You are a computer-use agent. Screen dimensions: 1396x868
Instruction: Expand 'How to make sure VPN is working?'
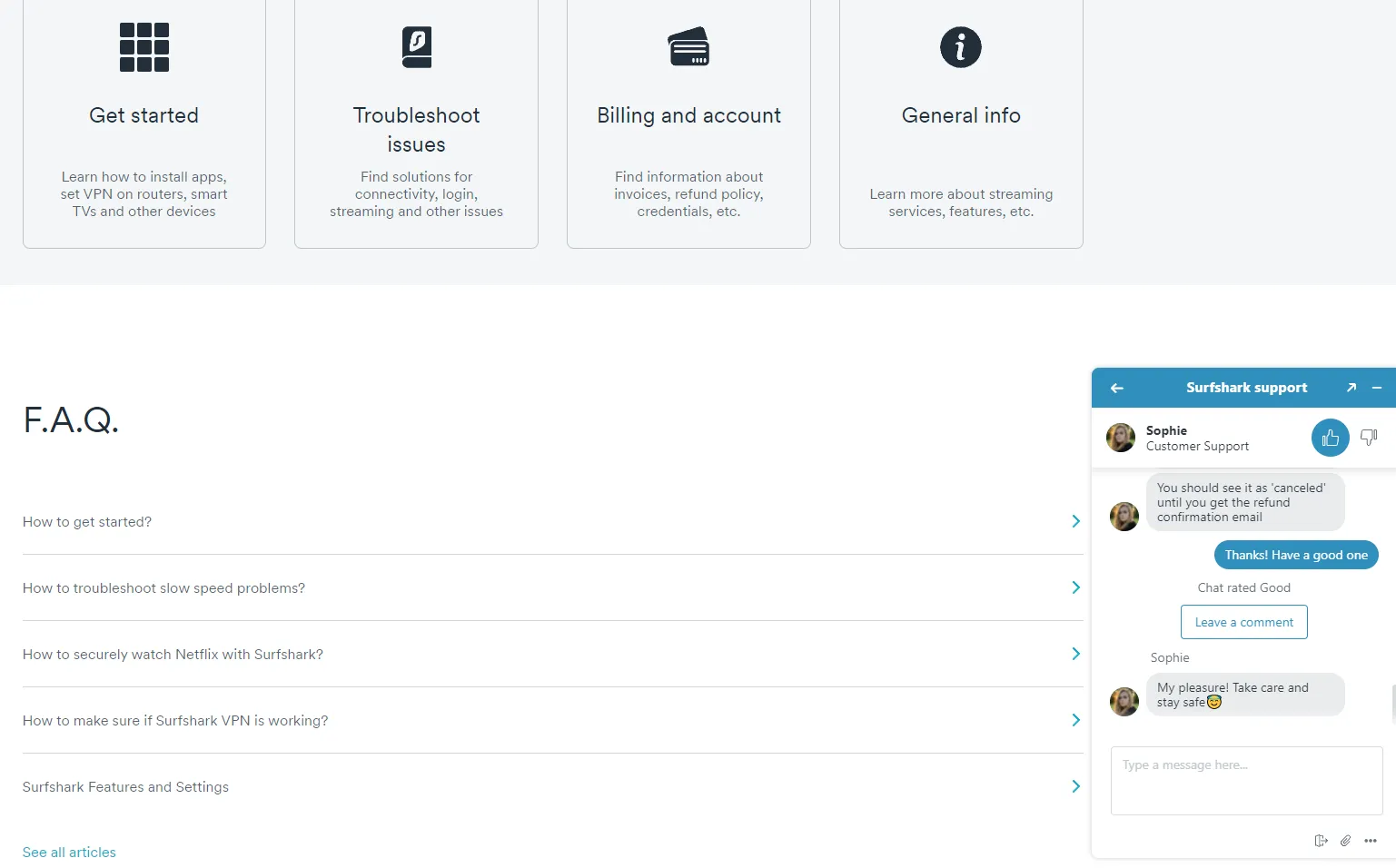(x=552, y=721)
